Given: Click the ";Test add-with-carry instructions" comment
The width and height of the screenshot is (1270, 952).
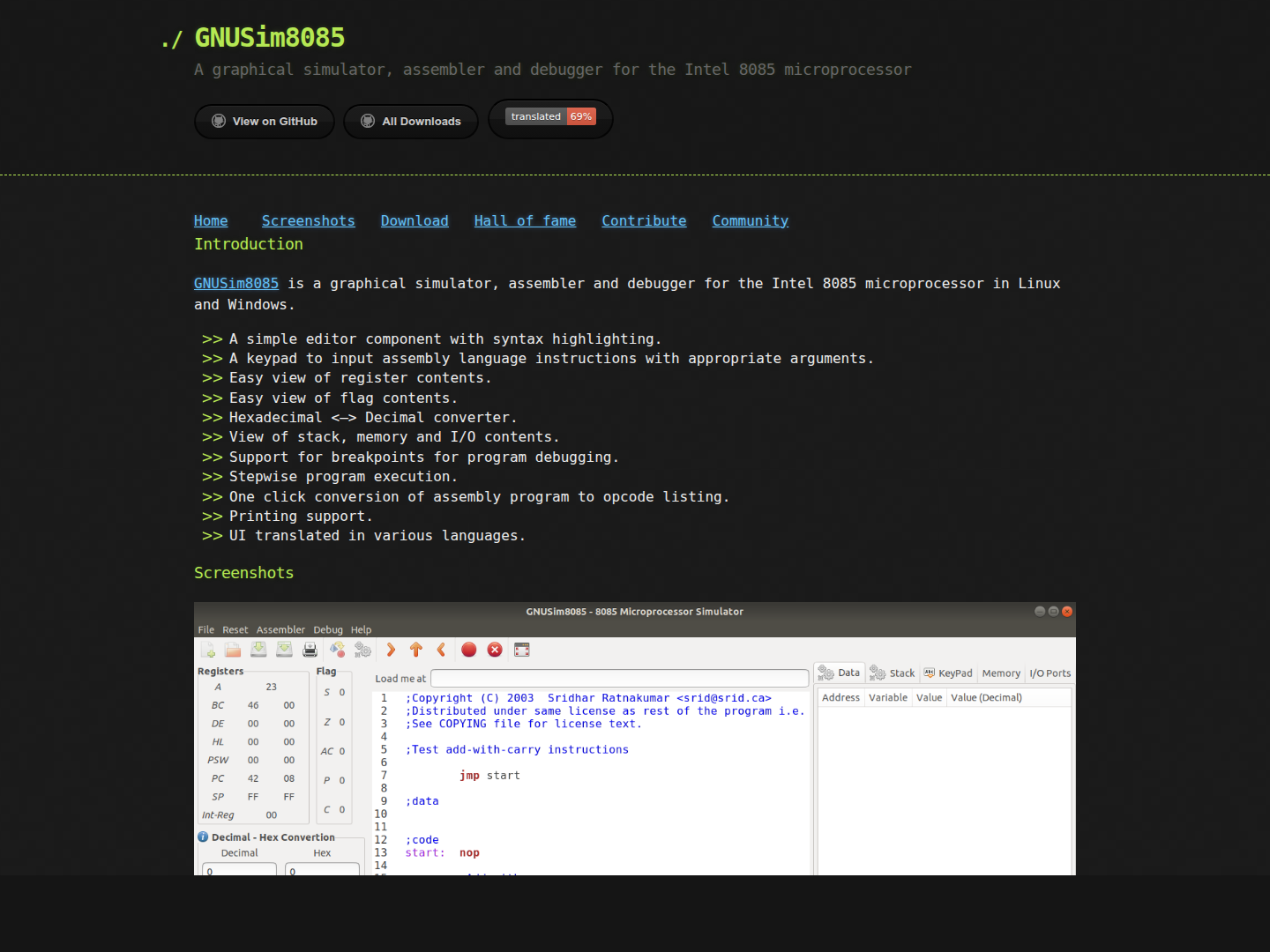Looking at the screenshot, I should [517, 750].
